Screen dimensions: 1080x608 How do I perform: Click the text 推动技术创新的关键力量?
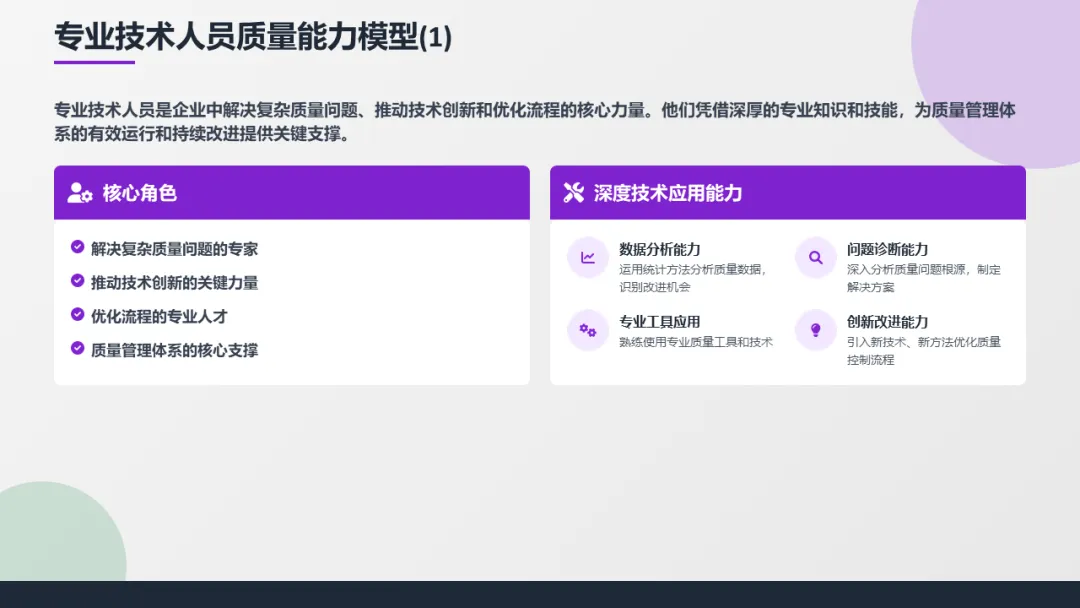click(x=174, y=282)
